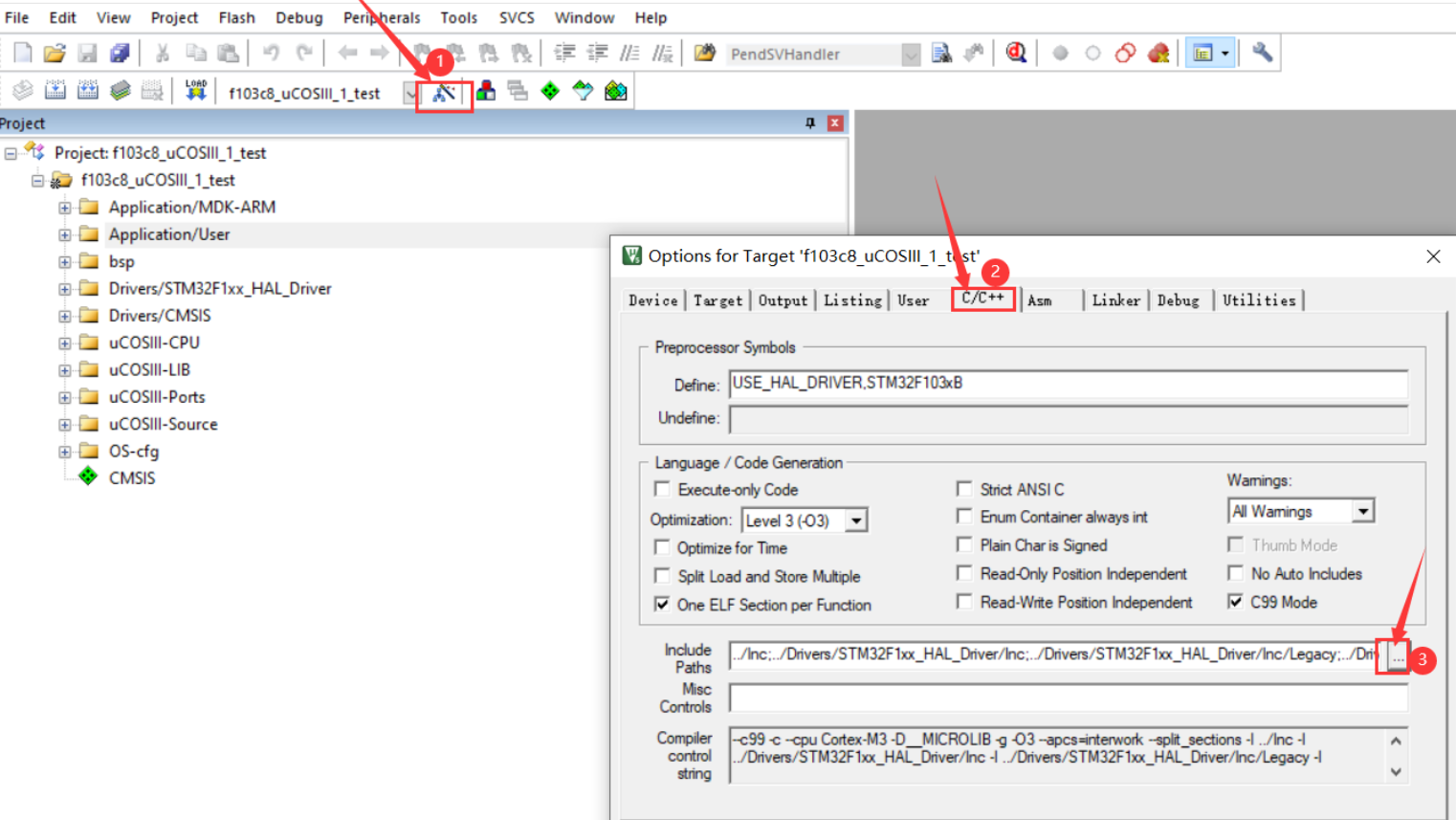Expand the Application/MDK-ARM folder

coord(64,208)
